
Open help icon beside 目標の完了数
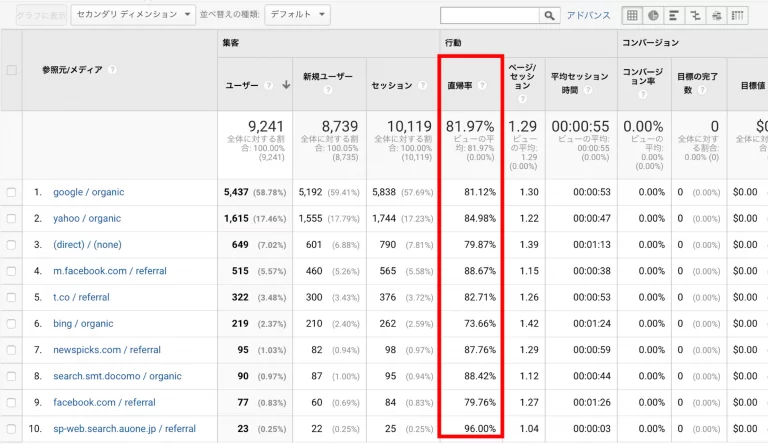tap(702, 90)
